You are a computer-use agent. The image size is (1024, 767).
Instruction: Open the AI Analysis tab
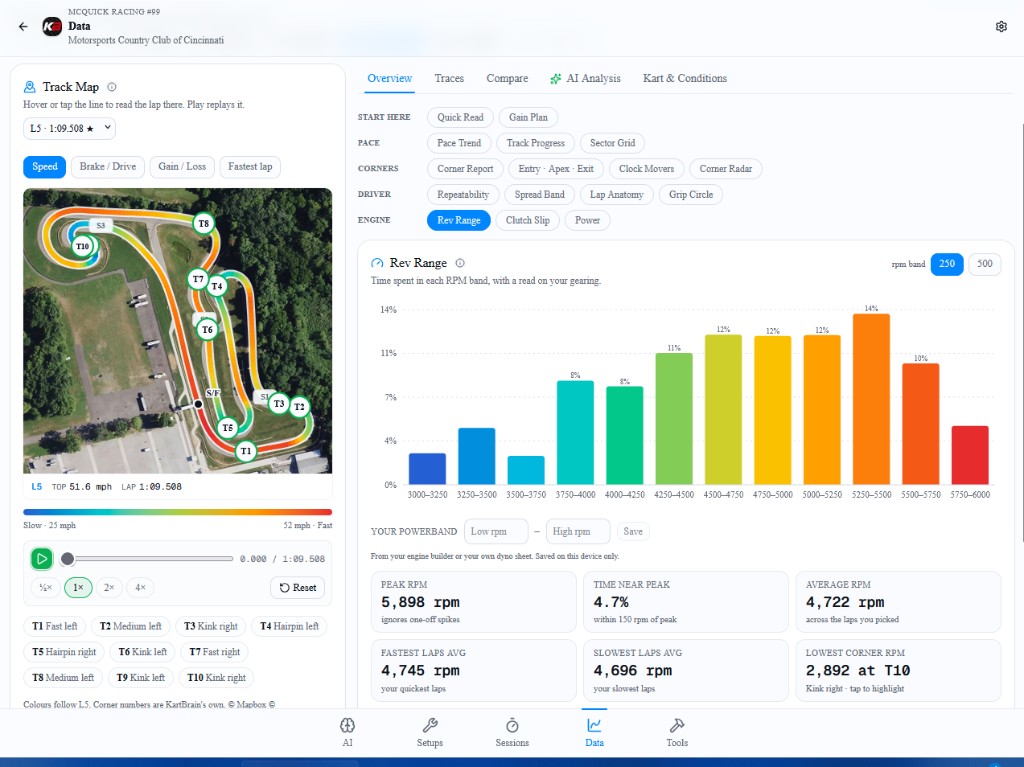[585, 78]
